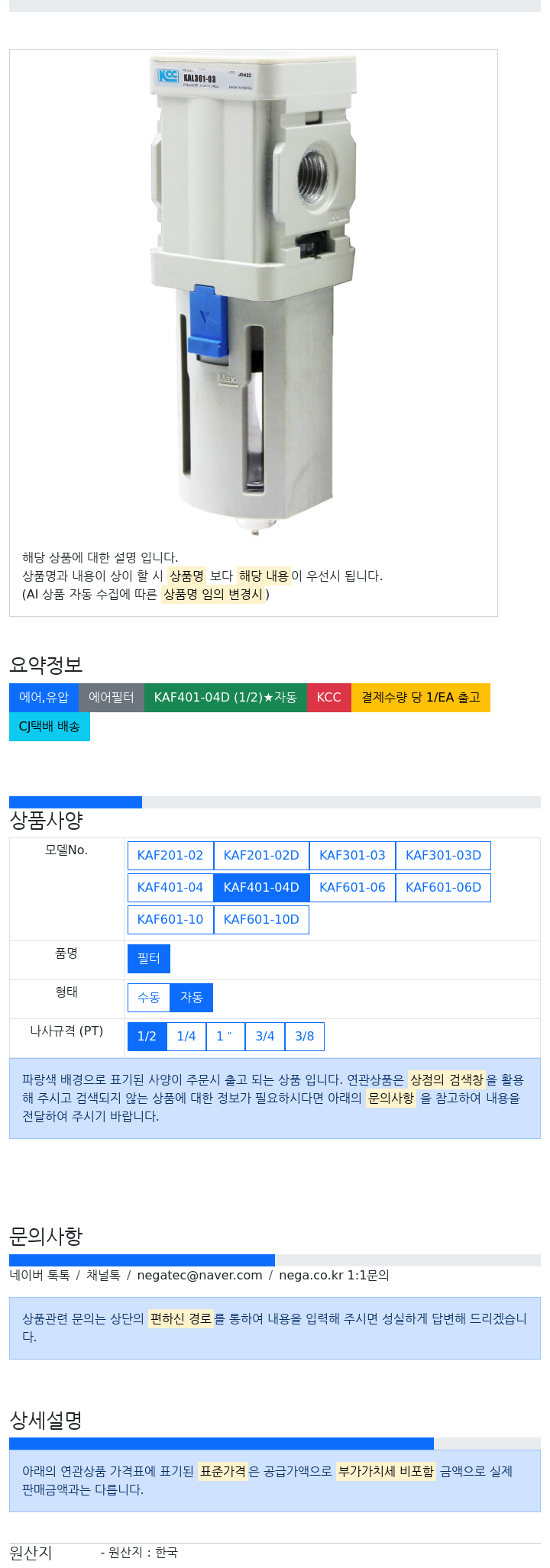Click the highlighted KAF401-04D model
Image resolution: width=550 pixels, height=1568 pixels.
(x=261, y=888)
